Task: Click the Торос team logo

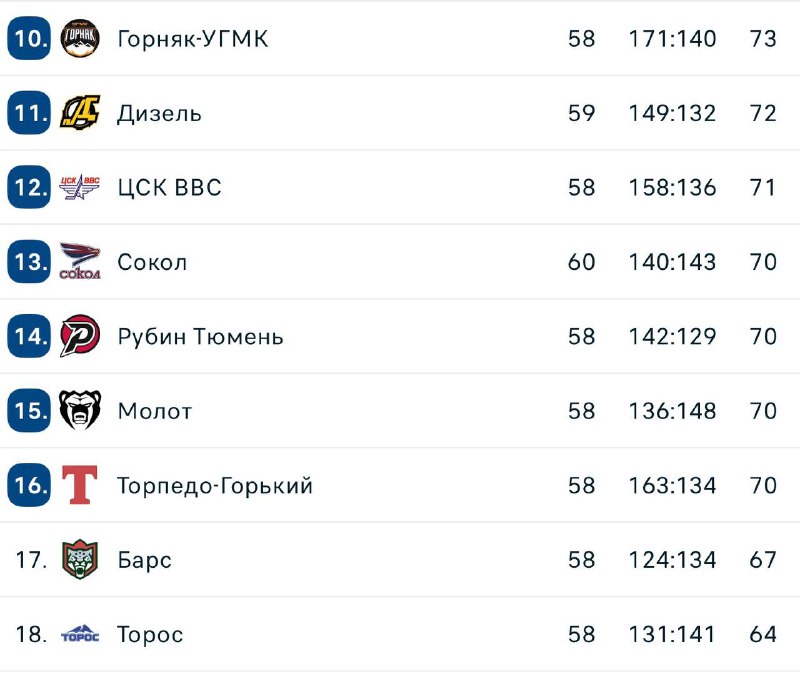Action: coord(80,634)
